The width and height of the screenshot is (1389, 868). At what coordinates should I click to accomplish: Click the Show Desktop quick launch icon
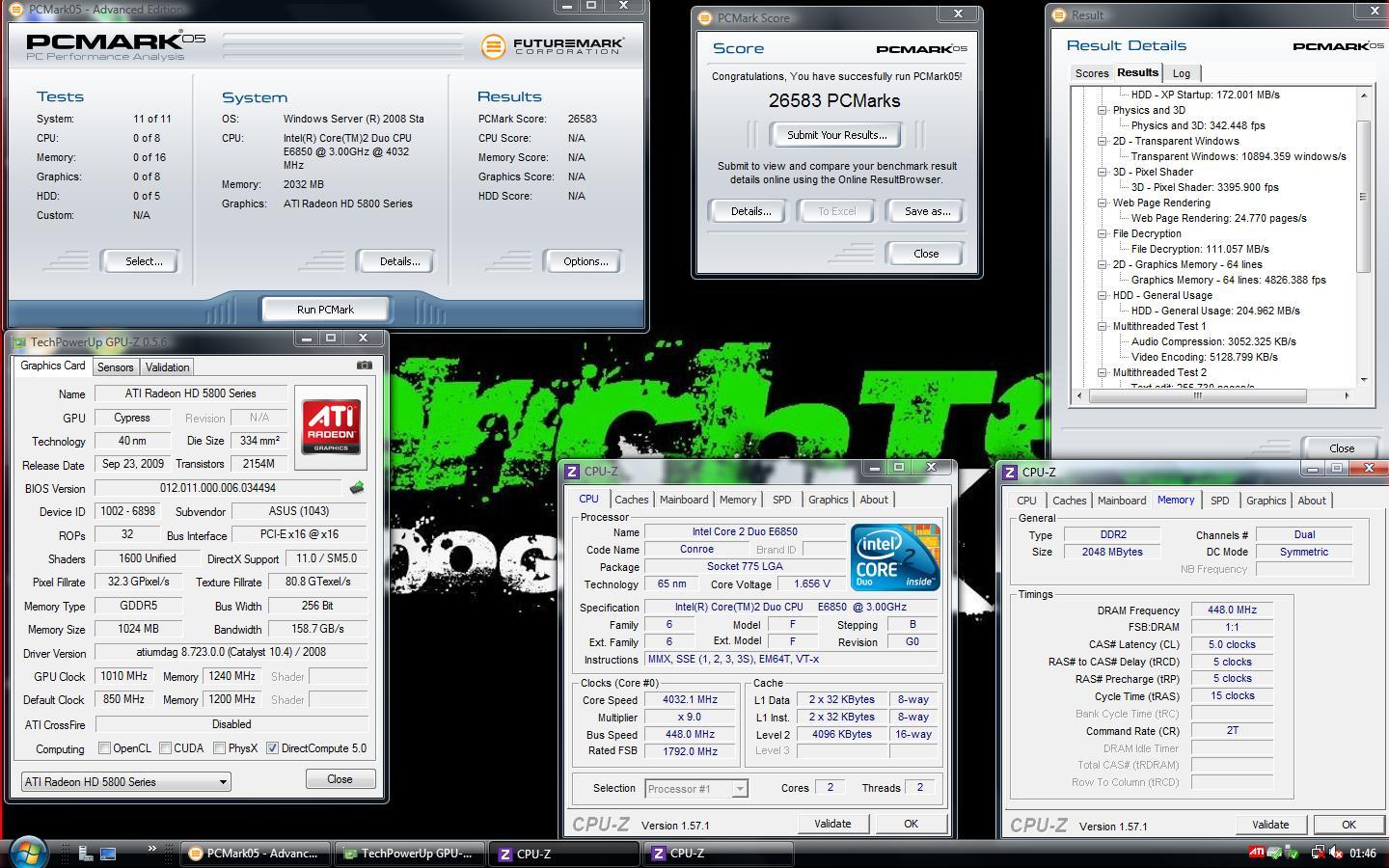[x=108, y=854]
